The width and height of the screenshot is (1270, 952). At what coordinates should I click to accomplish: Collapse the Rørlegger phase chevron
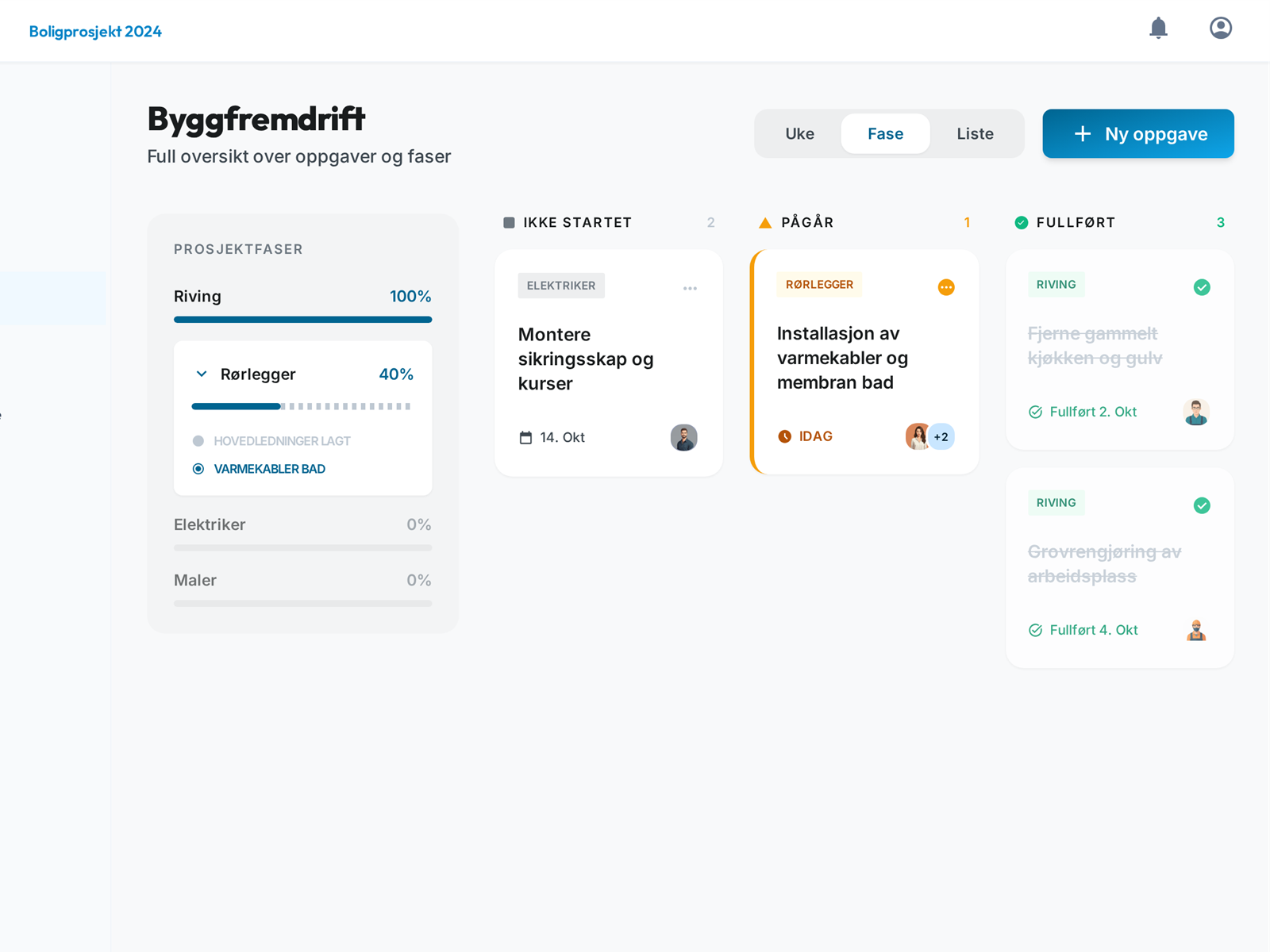tap(202, 374)
